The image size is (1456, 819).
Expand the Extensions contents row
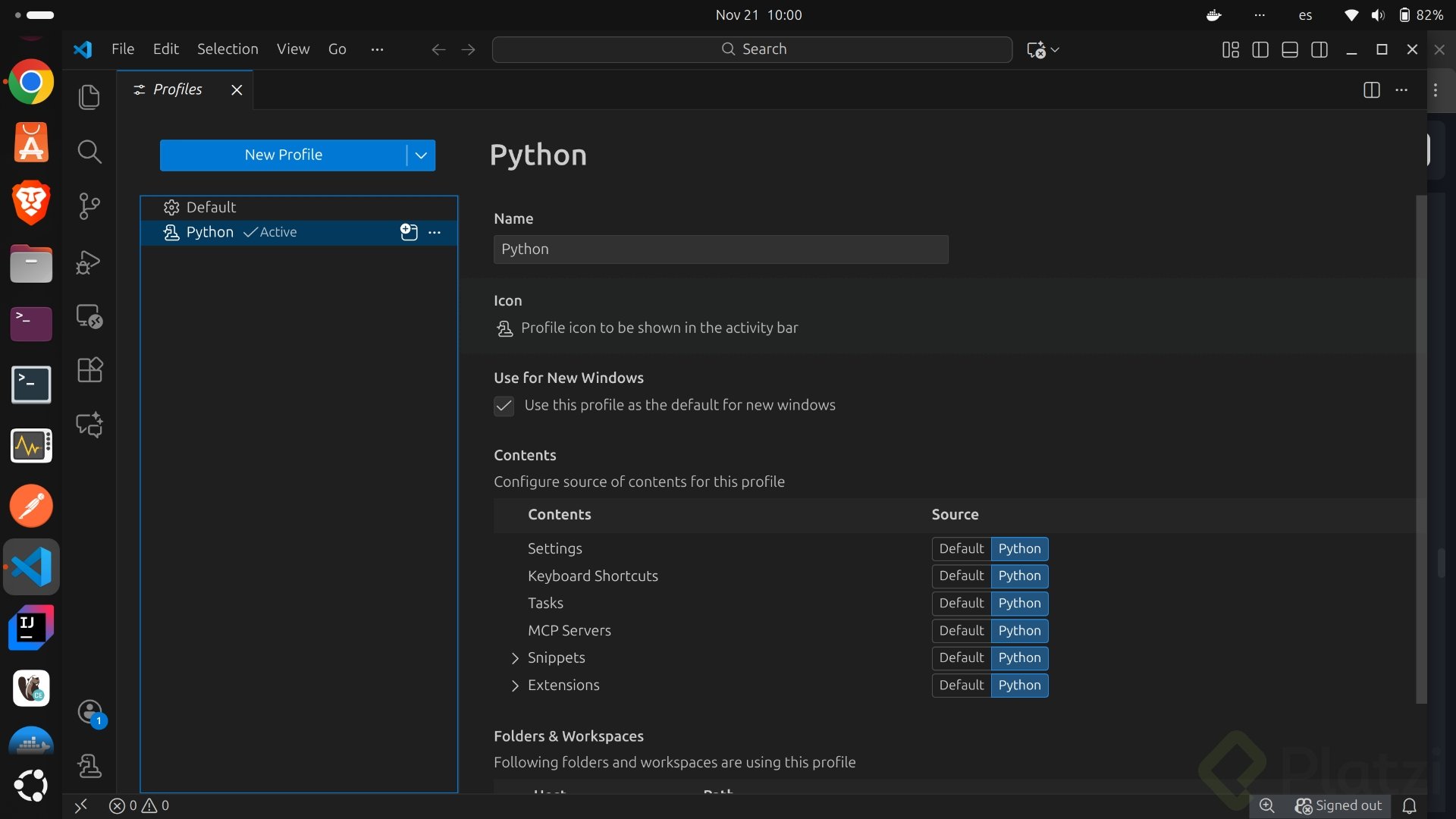516,686
